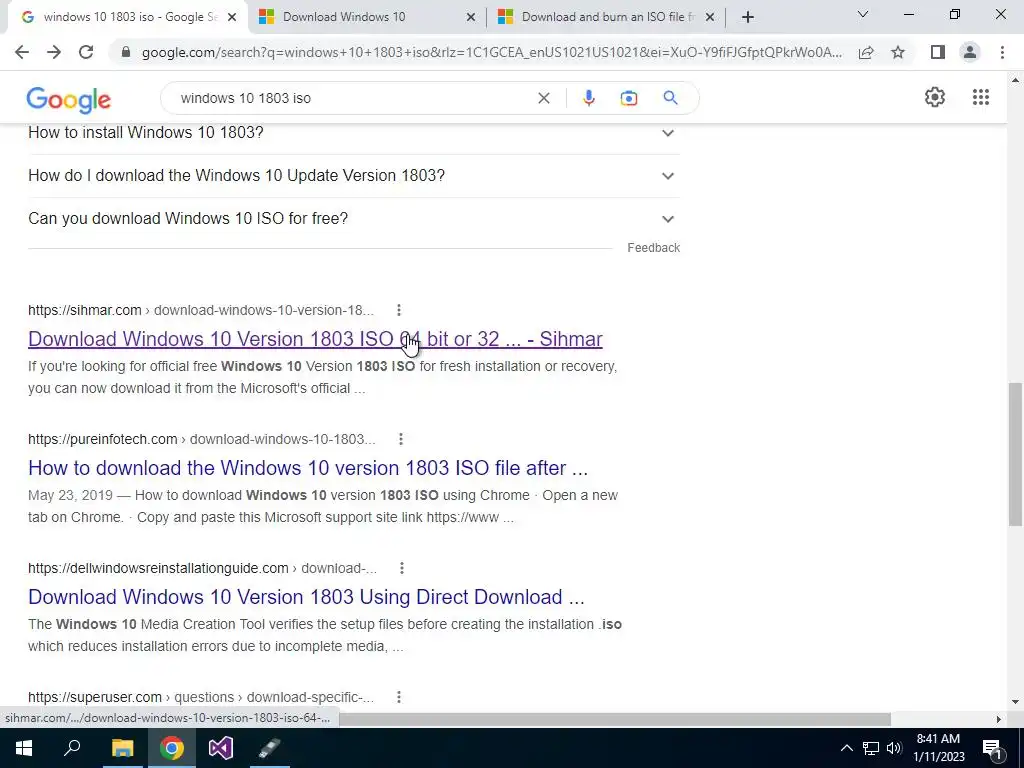1024x768 pixels.
Task: Open more options for pureinfotech.com result
Action: (x=401, y=440)
